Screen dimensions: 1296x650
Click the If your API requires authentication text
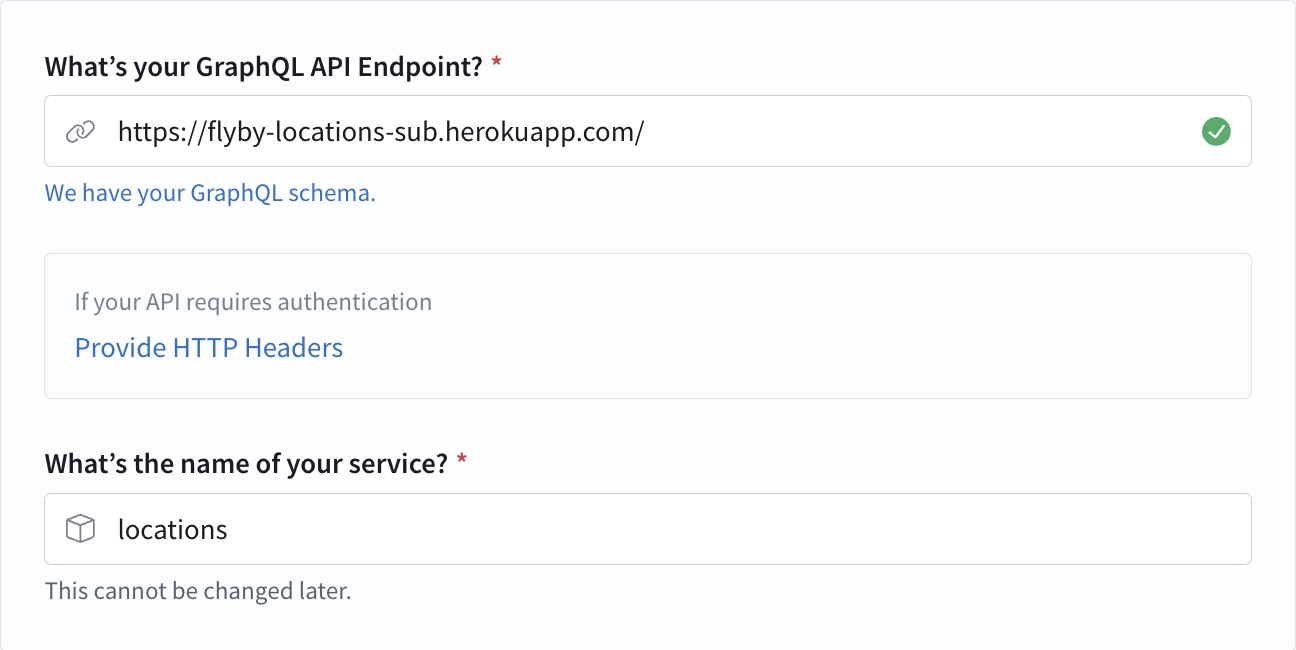(253, 301)
